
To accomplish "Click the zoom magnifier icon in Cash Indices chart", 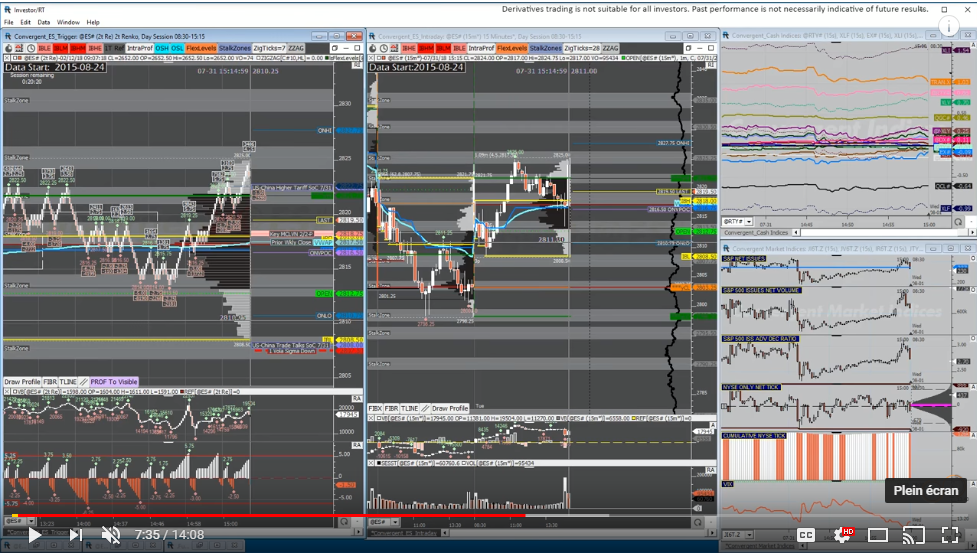I will pos(958,222).
